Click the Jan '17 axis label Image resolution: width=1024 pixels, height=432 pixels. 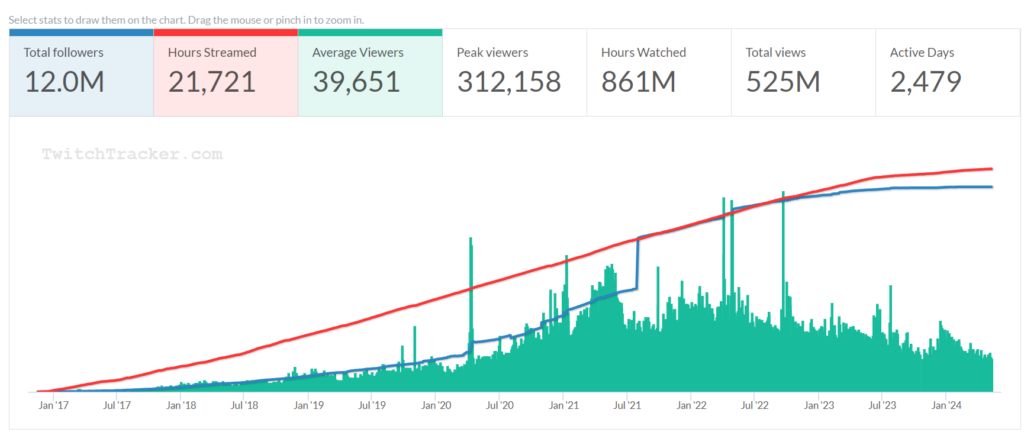[x=54, y=406]
